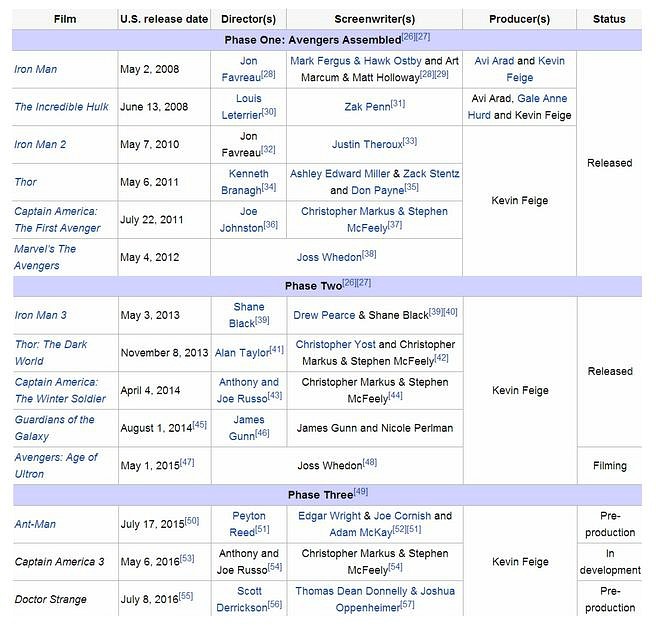656x625 pixels.
Task: Open the Iron Man 3 film link
Action: coord(41,315)
